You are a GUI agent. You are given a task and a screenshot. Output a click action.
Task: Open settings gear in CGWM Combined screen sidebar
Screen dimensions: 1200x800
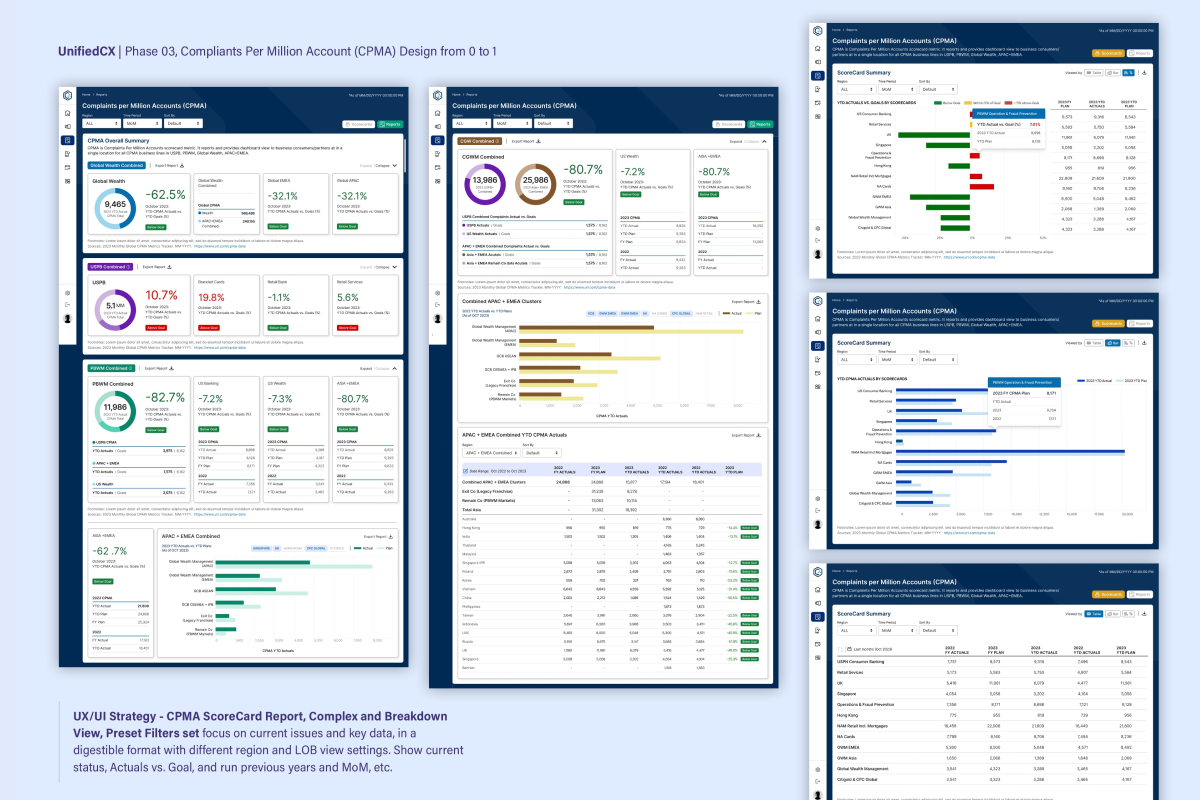(438, 293)
